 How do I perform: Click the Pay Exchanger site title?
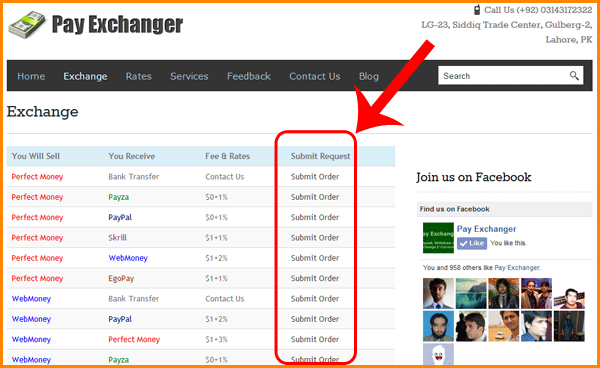coord(117,25)
